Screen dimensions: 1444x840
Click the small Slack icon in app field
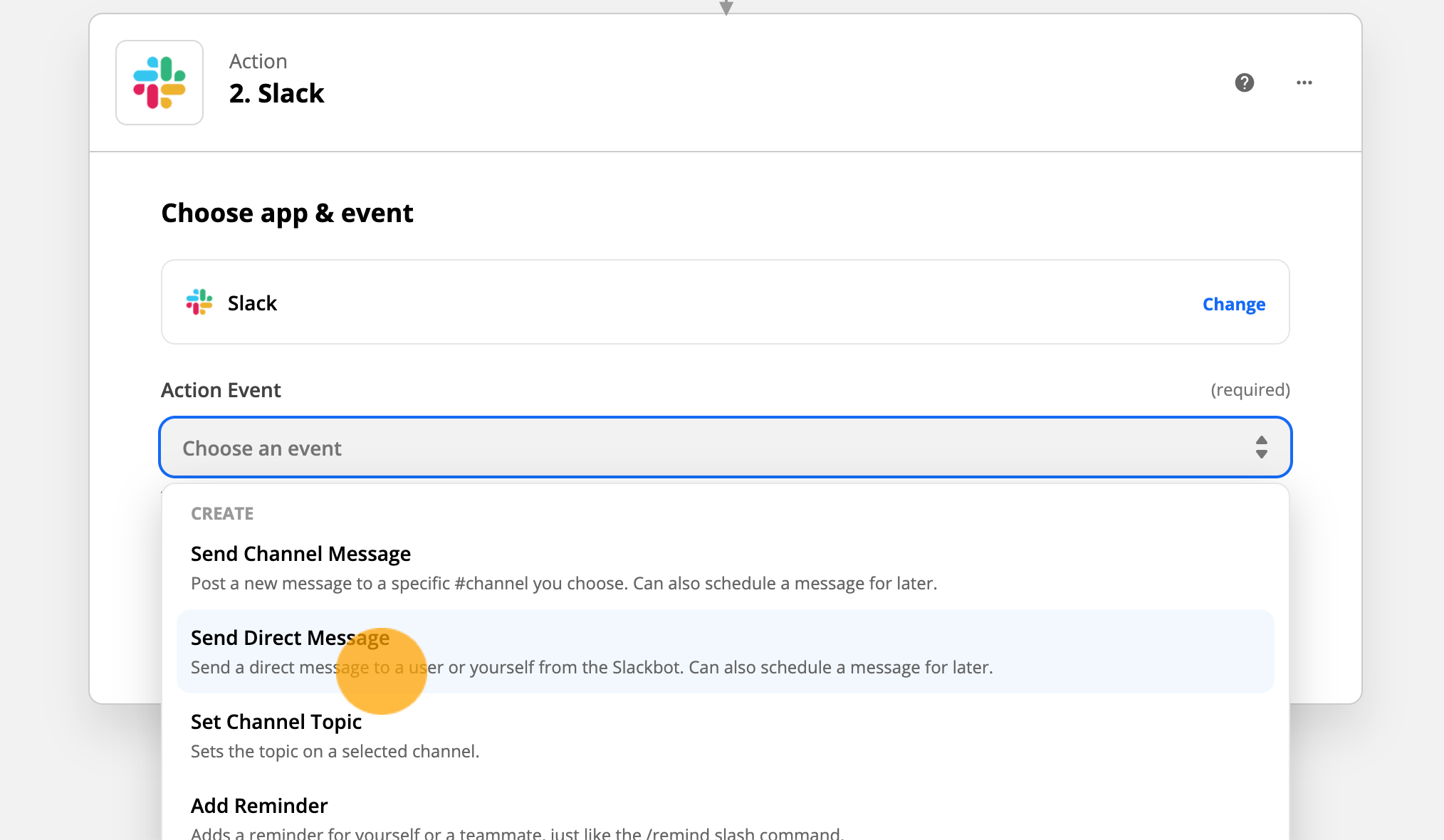[x=199, y=302]
